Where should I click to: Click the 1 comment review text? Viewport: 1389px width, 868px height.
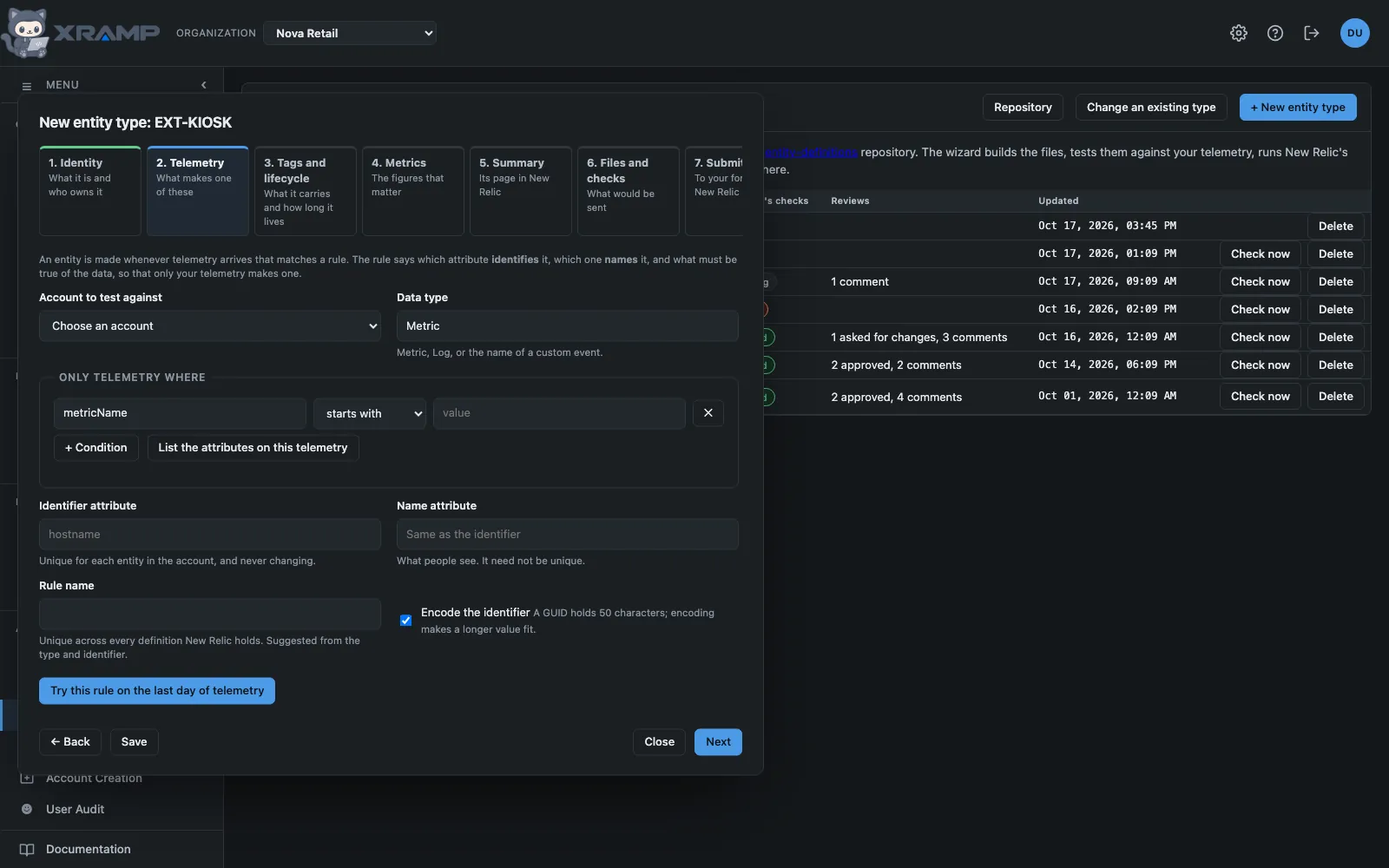click(x=859, y=282)
